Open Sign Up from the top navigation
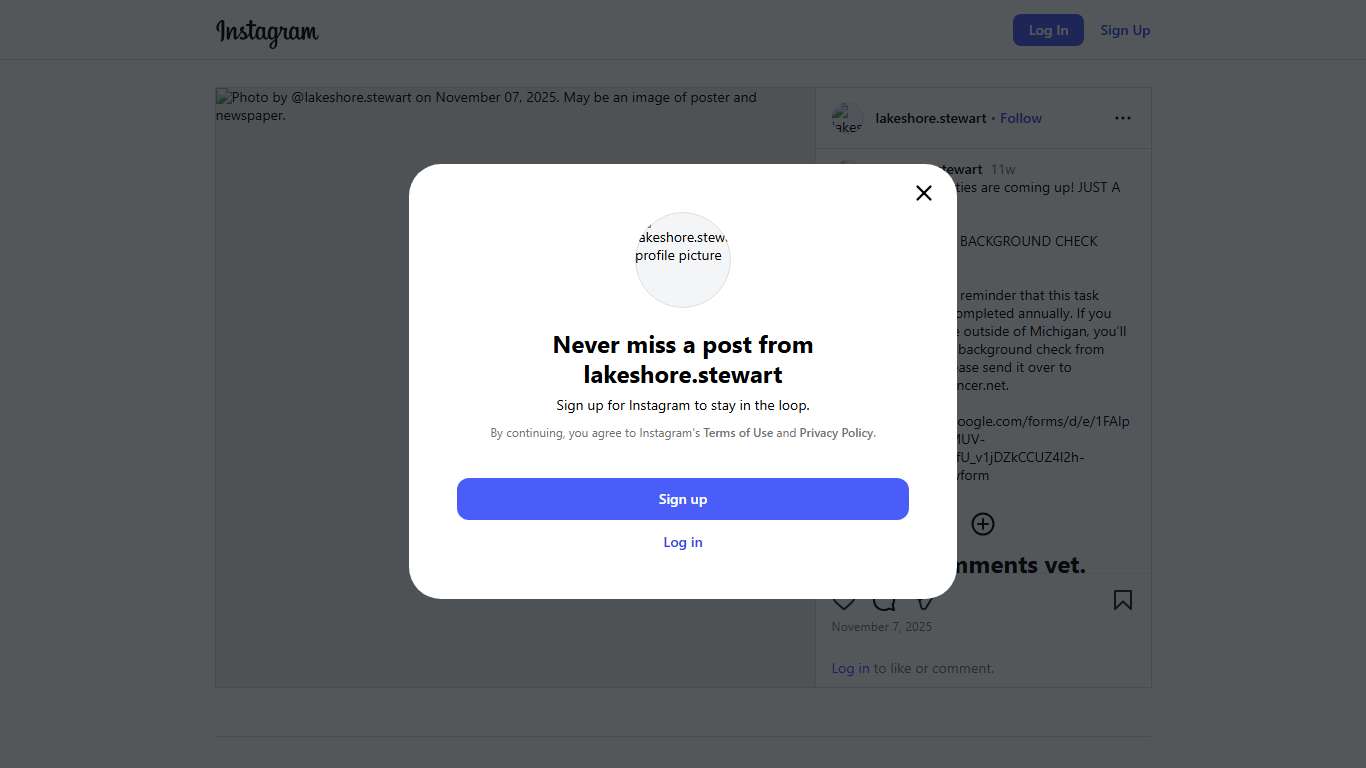The height and width of the screenshot is (768, 1366). click(1125, 30)
